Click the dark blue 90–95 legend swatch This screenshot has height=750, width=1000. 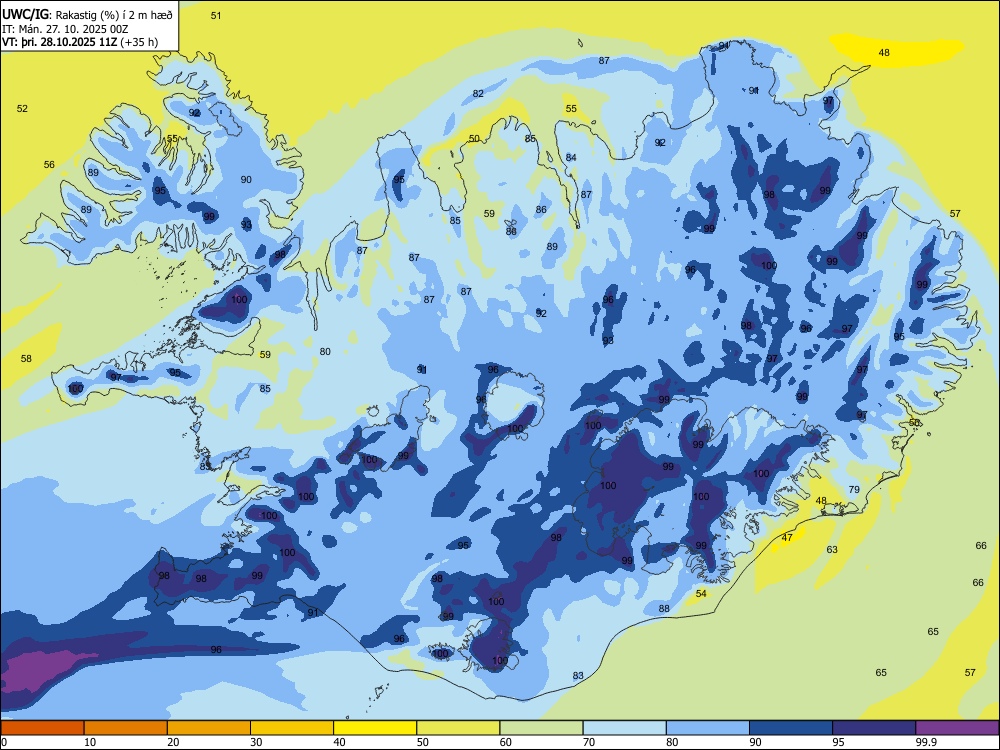[791, 728]
